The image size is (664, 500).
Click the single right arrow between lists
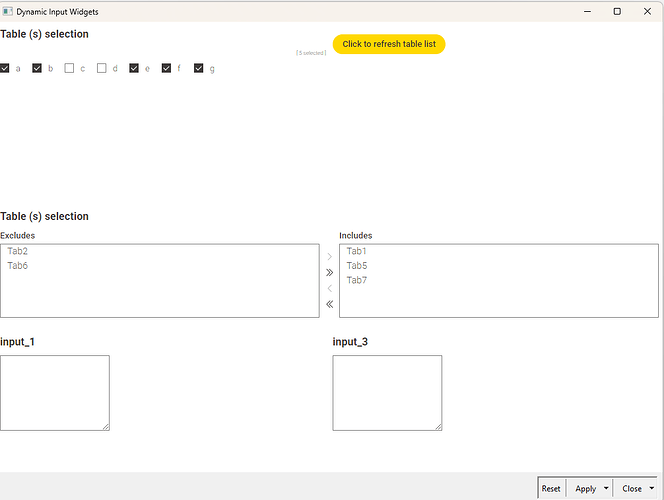329,257
